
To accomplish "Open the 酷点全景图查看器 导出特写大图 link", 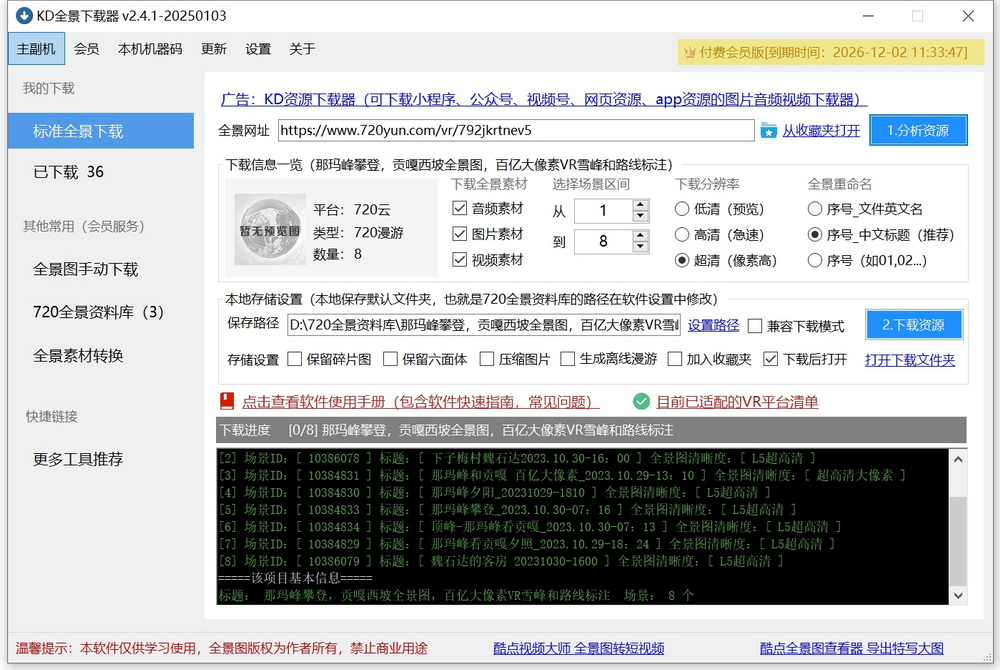I will (x=851, y=648).
